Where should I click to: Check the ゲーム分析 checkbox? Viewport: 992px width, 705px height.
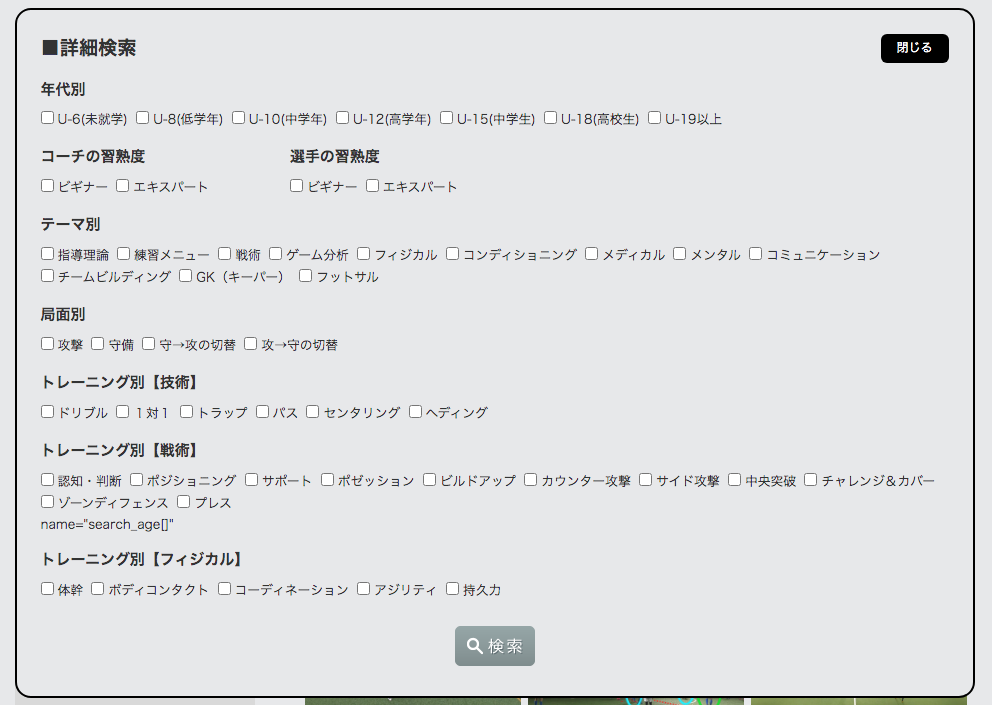pyautogui.click(x=275, y=254)
